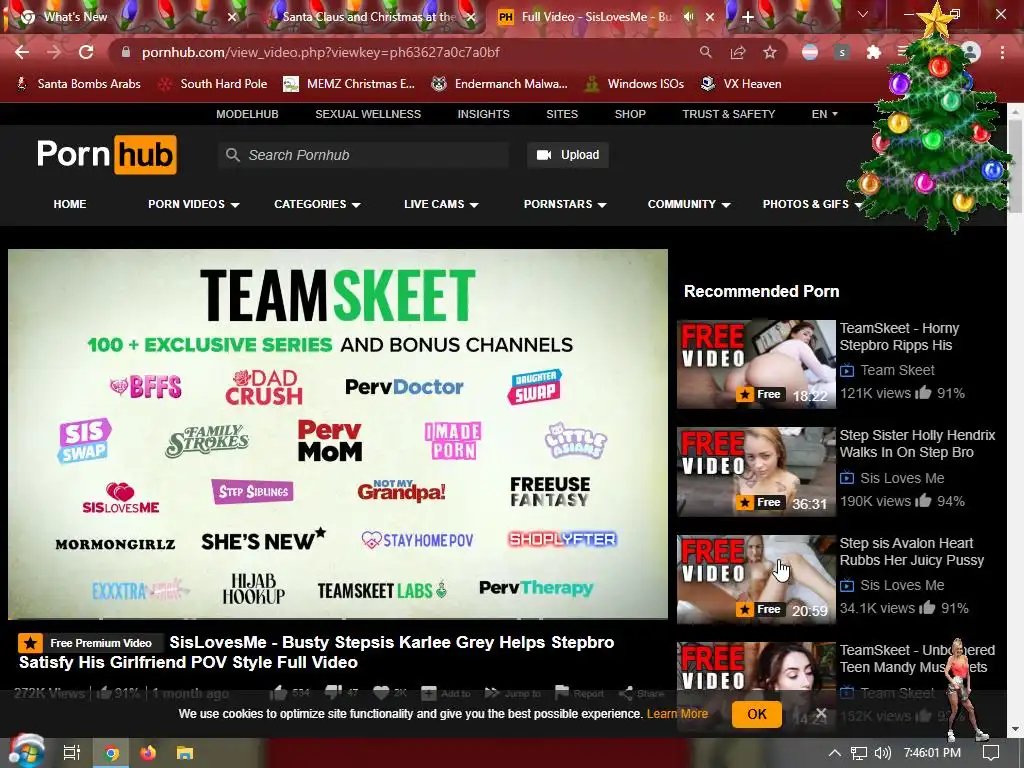Expand the PHOTOS & GIFS navigation dropdown

(812, 204)
